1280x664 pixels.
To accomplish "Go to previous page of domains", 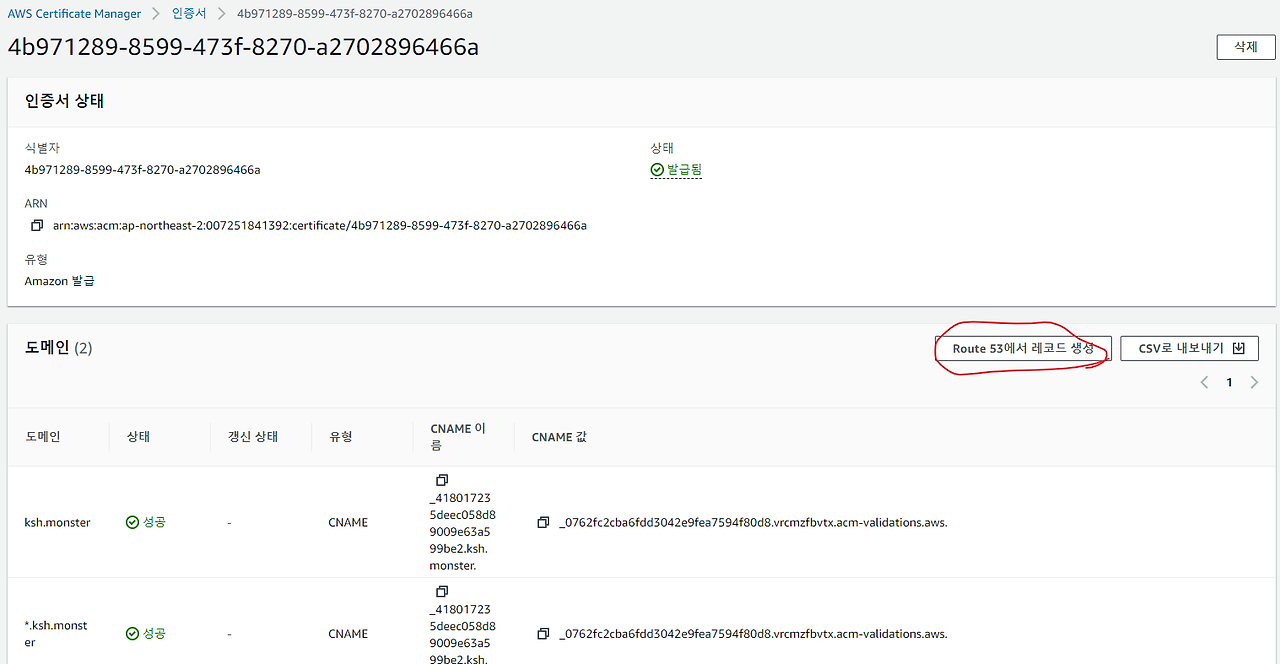I will click(1205, 382).
